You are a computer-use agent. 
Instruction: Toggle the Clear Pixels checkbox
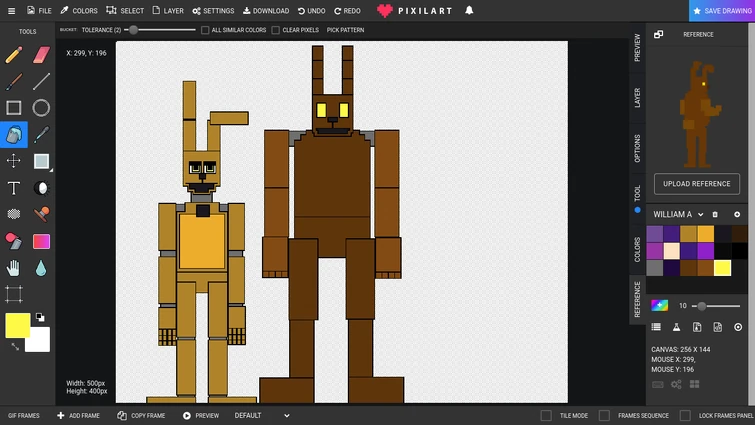pyautogui.click(x=276, y=30)
